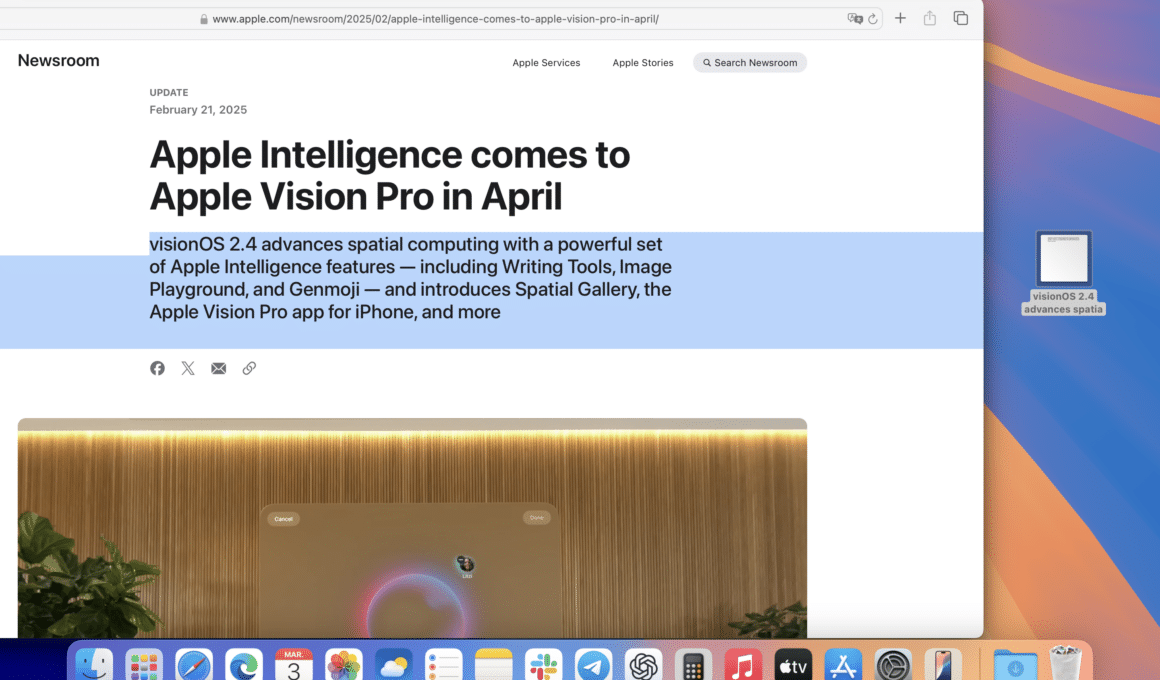Open Calendar from the dock
The width and height of the screenshot is (1160, 680).
[x=294, y=665]
